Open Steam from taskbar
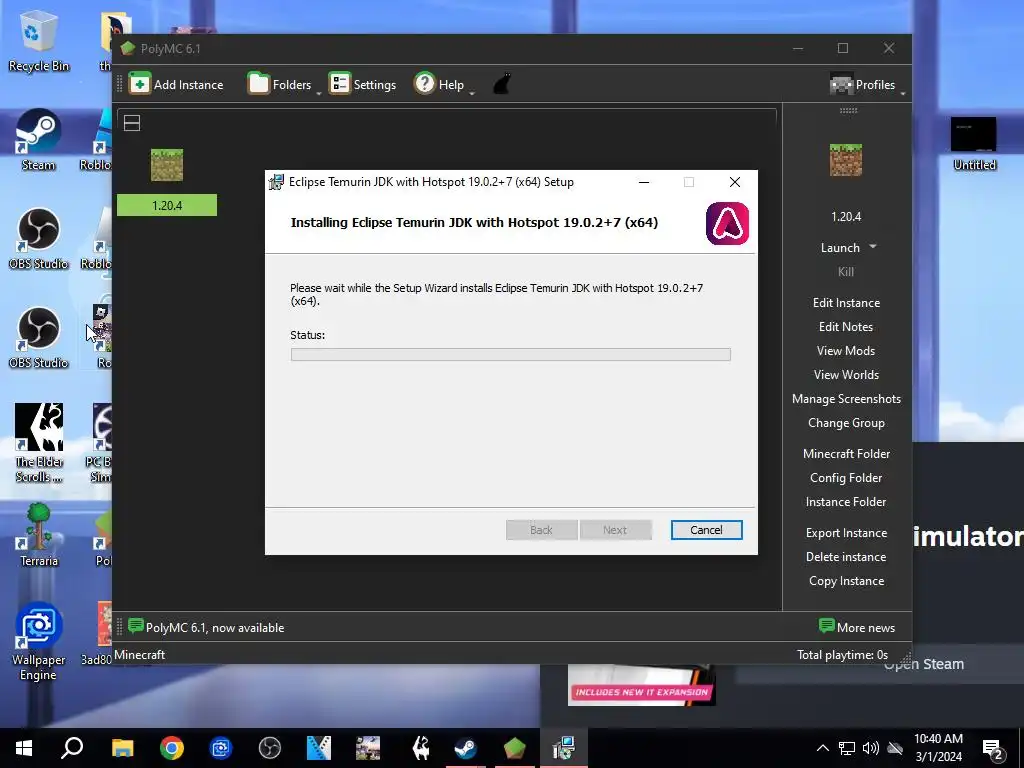 pyautogui.click(x=466, y=748)
